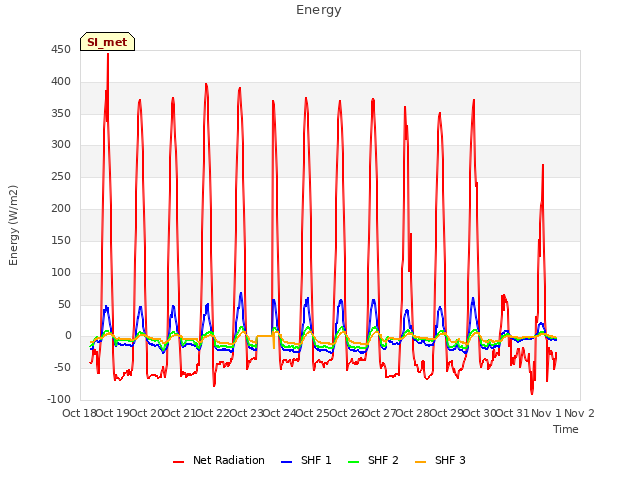This screenshot has height=480, width=640.
Task: Click the Nov 2 x-axis tick label
Action: [x=579, y=413]
